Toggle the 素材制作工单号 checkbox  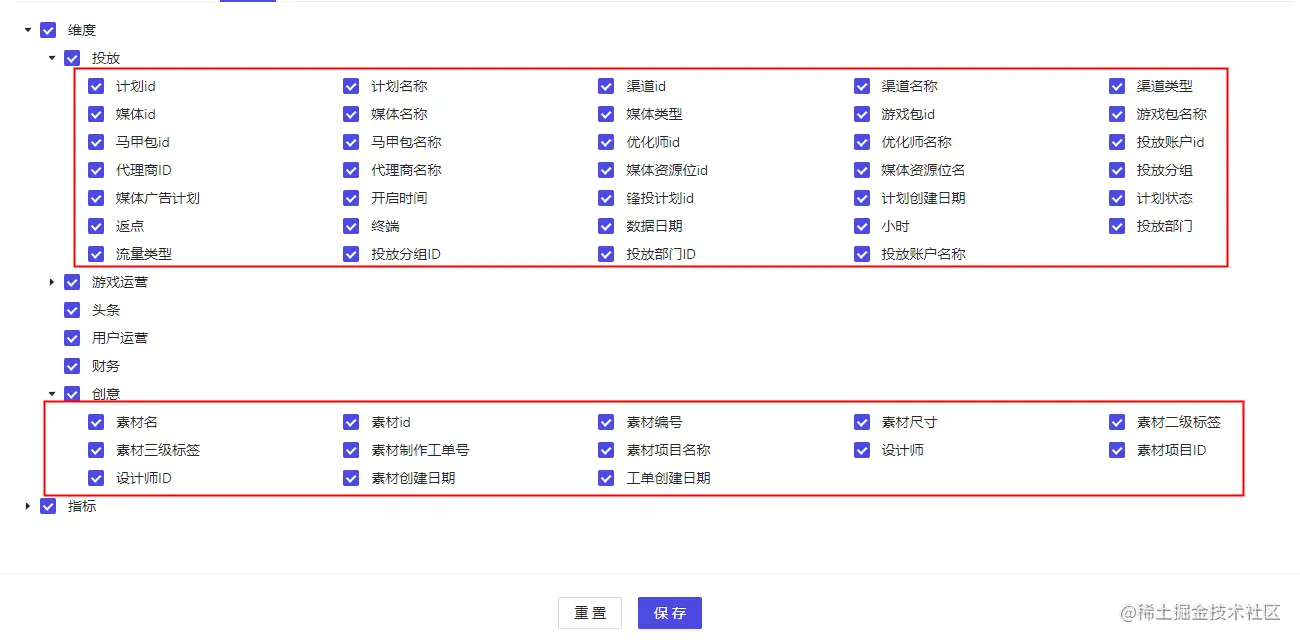tap(351, 450)
